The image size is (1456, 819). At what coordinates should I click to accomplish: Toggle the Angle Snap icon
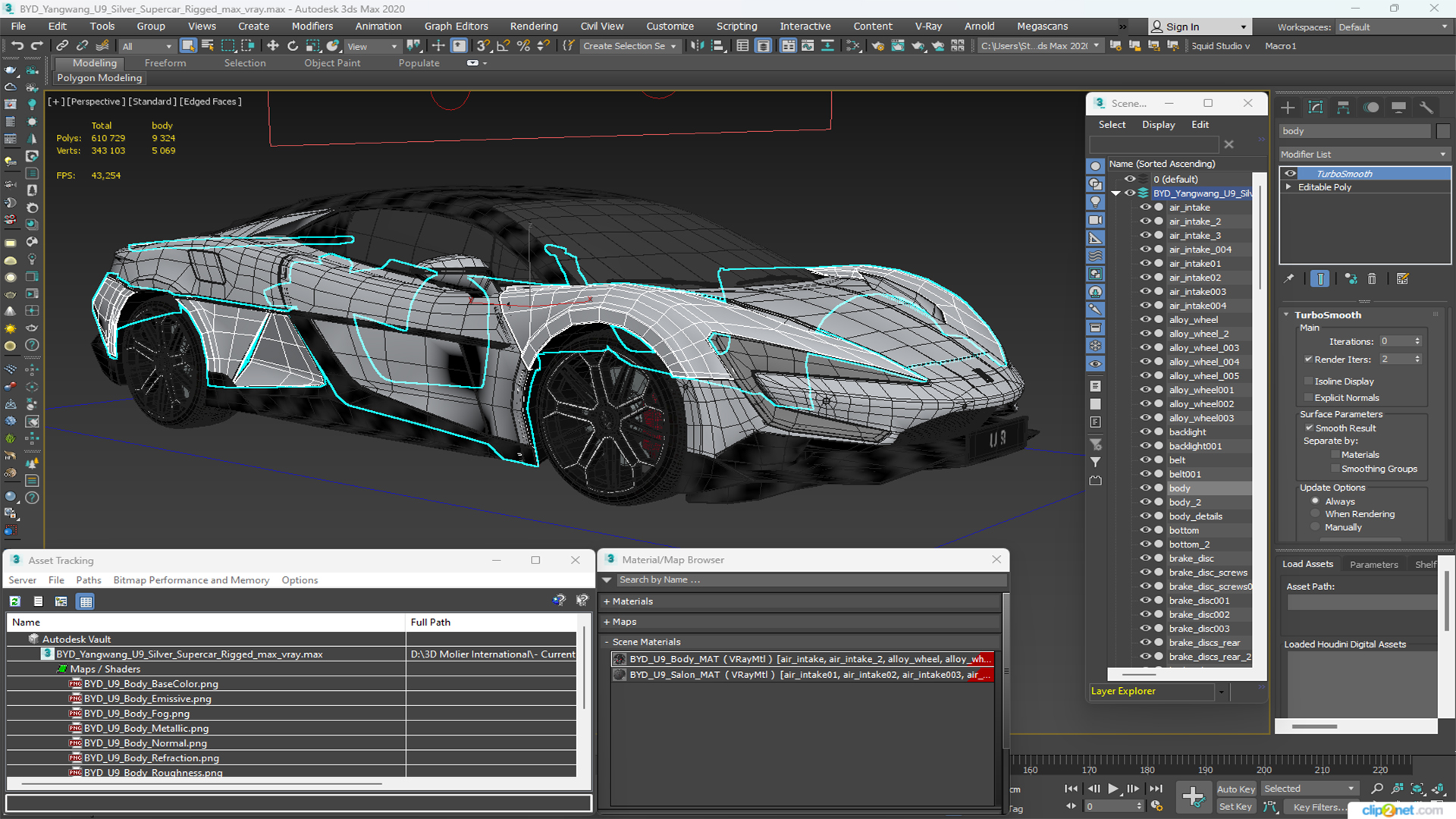click(503, 46)
